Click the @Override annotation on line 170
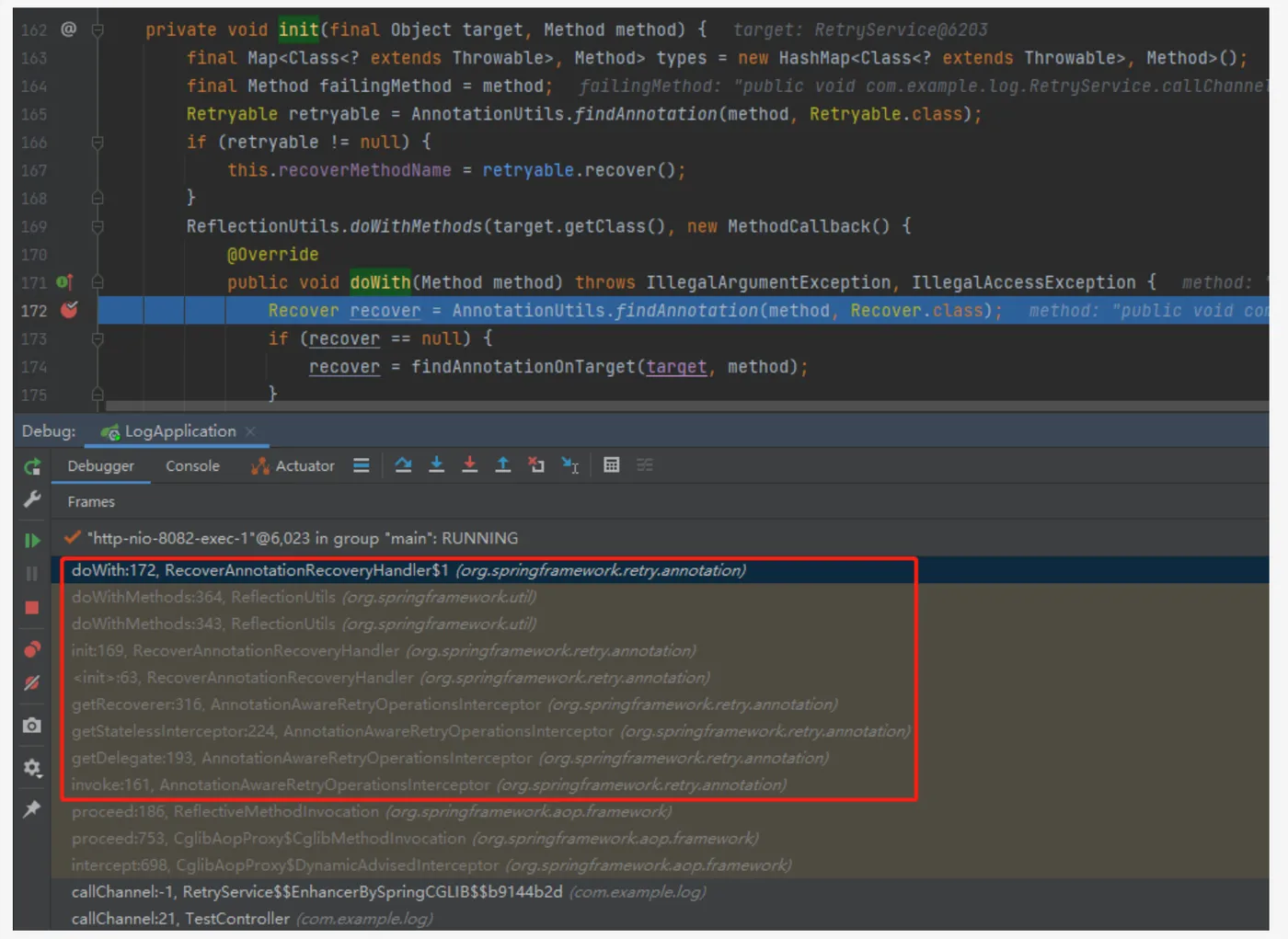This screenshot has height=939, width=1288. coord(272,255)
